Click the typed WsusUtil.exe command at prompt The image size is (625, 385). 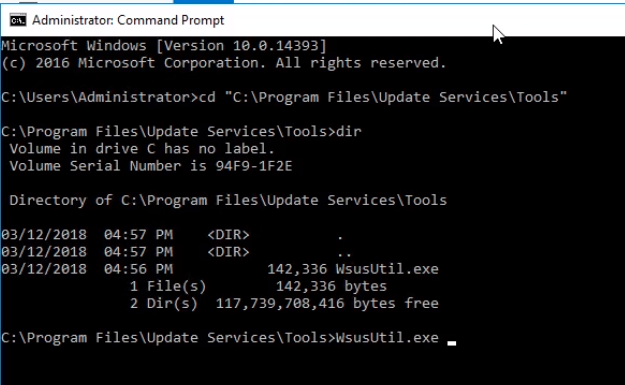point(387,338)
